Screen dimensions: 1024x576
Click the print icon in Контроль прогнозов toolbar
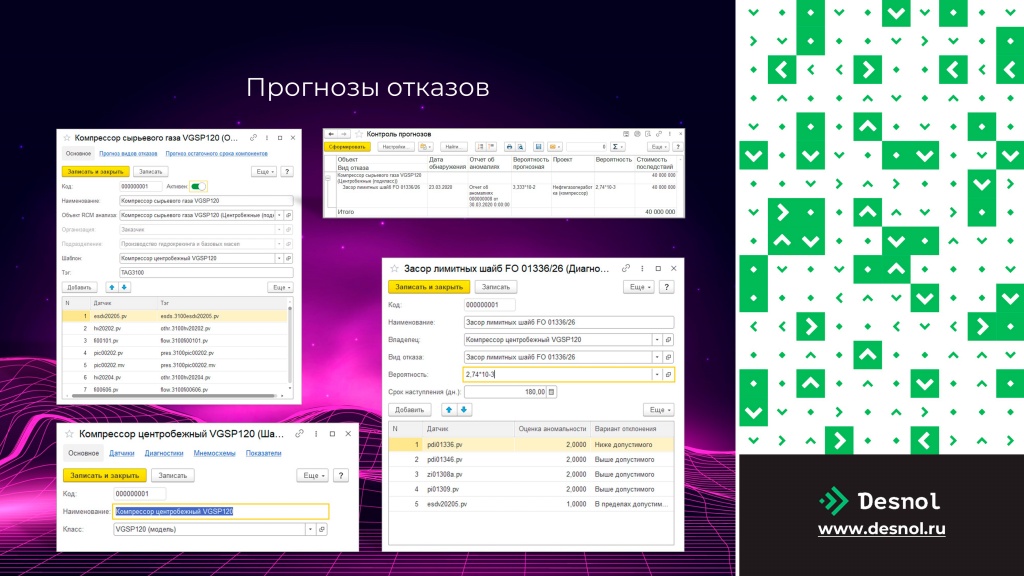pos(509,147)
